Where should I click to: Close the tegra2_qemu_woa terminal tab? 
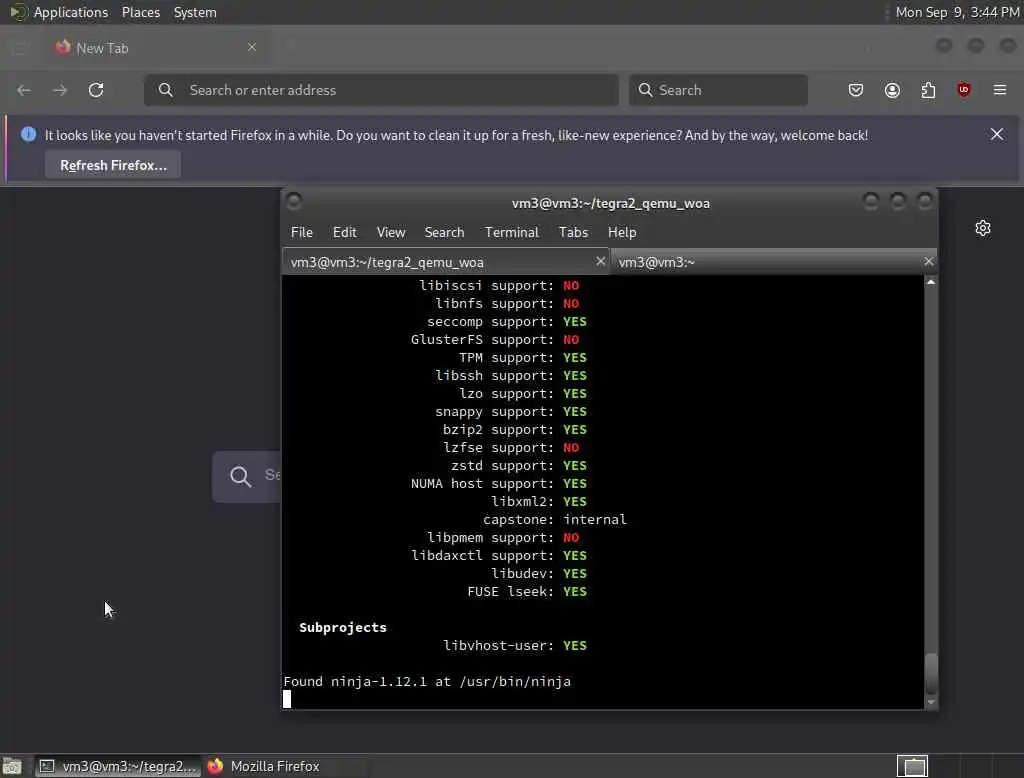pos(600,261)
